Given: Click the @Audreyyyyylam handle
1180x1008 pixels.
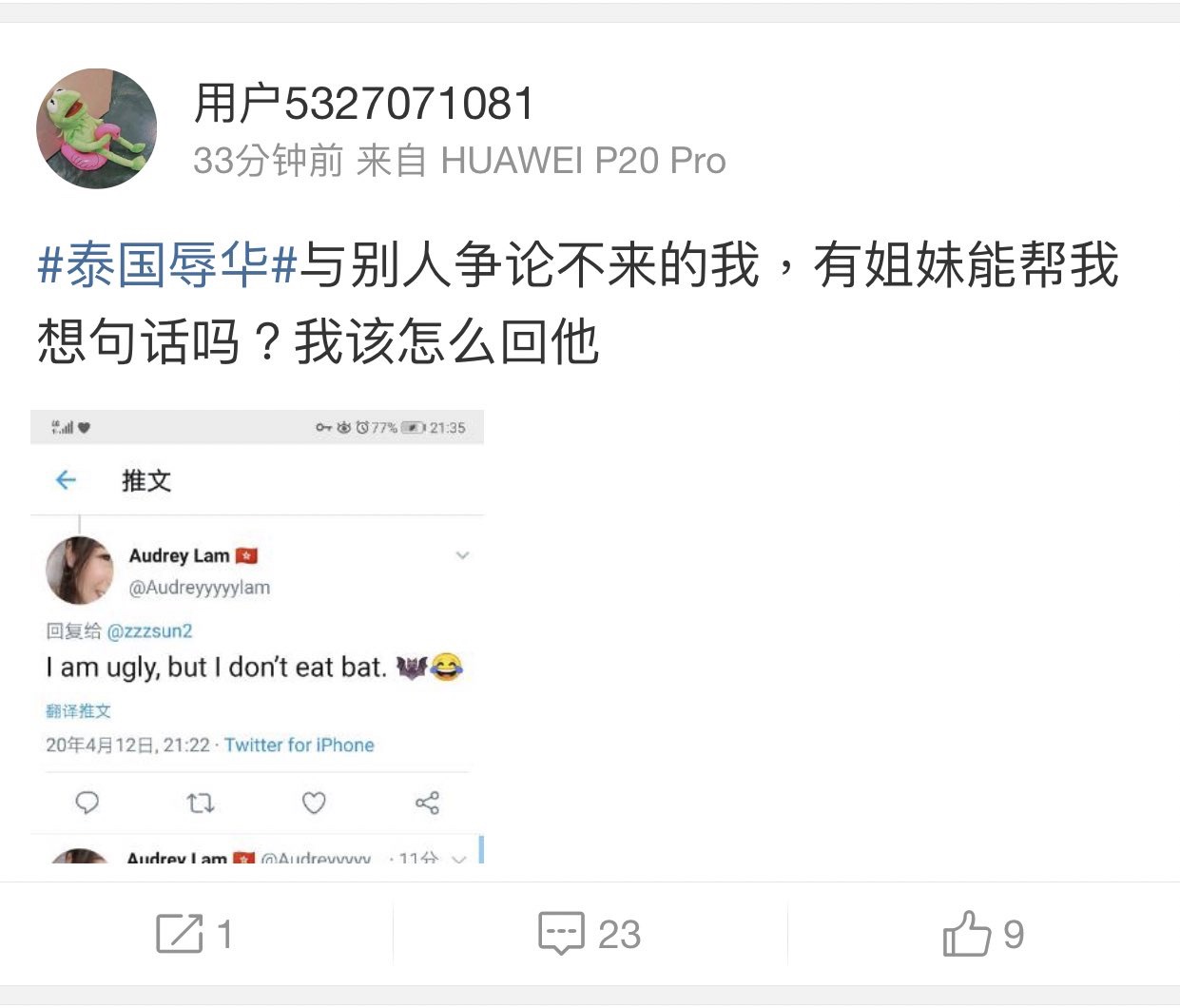Looking at the screenshot, I should pyautogui.click(x=200, y=588).
